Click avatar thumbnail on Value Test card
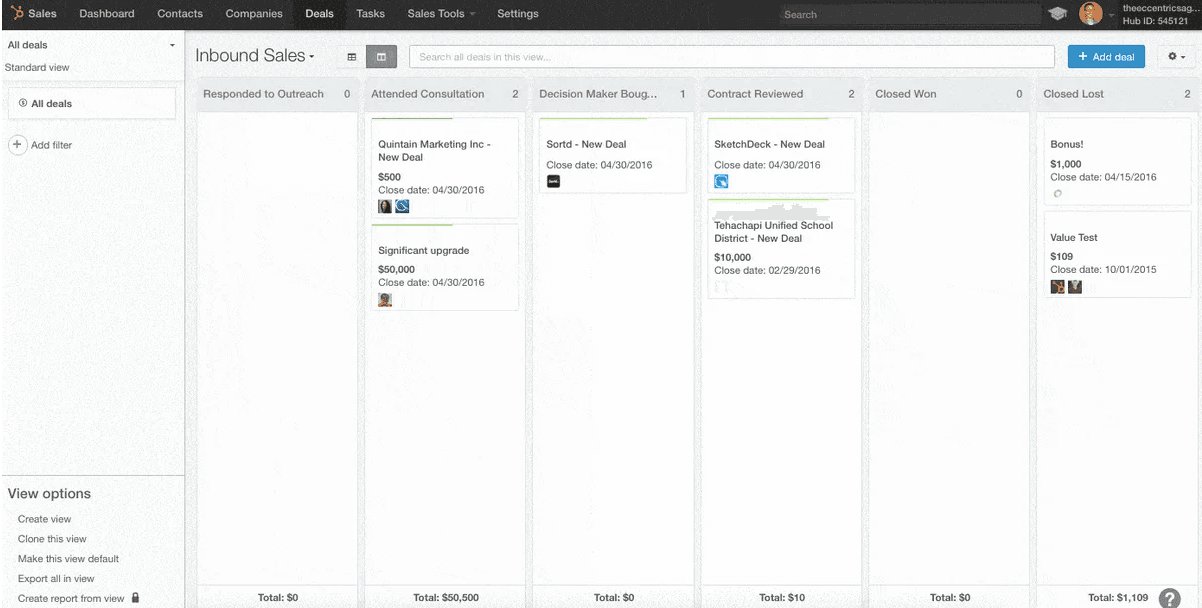The width and height of the screenshot is (1202, 608). (x=1057, y=286)
